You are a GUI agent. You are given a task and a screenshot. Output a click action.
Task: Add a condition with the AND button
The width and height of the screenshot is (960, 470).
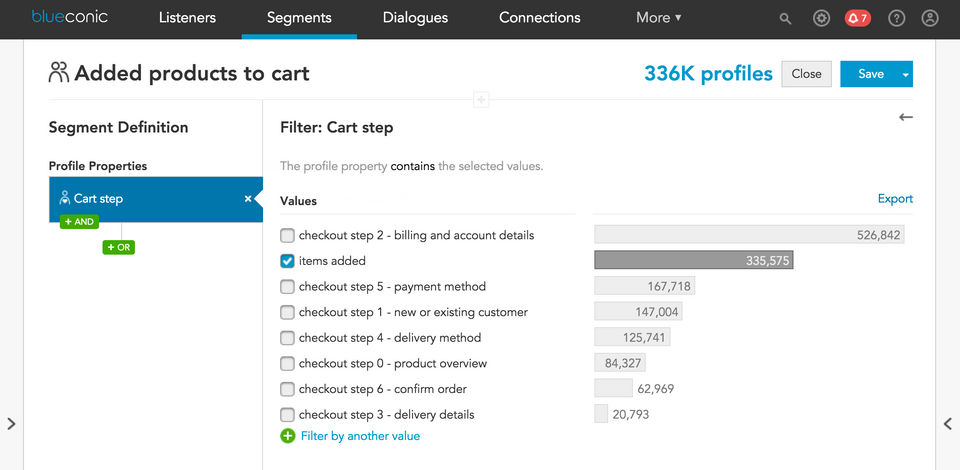pos(79,221)
